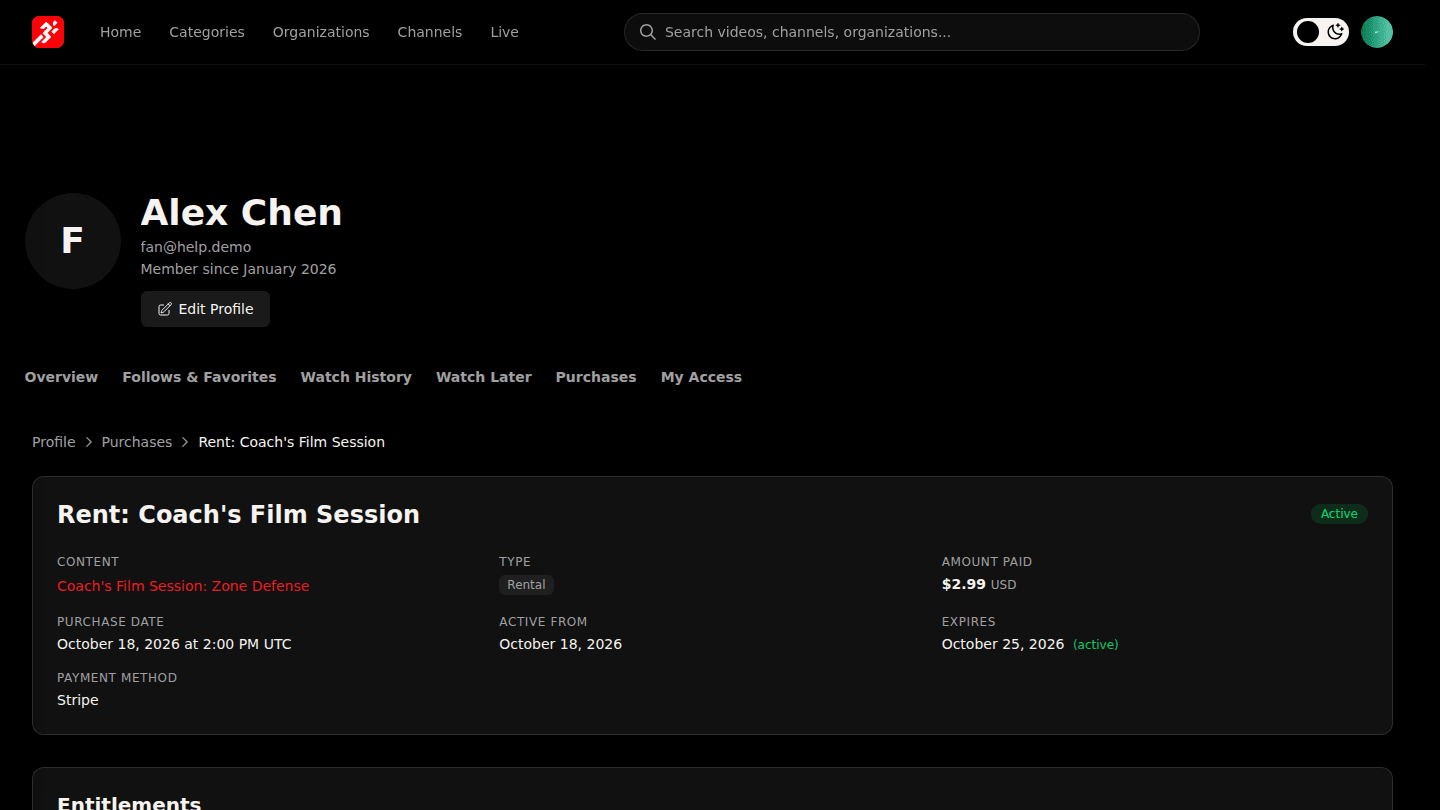Click the large F profile avatar
1440x810 pixels.
tap(73, 241)
